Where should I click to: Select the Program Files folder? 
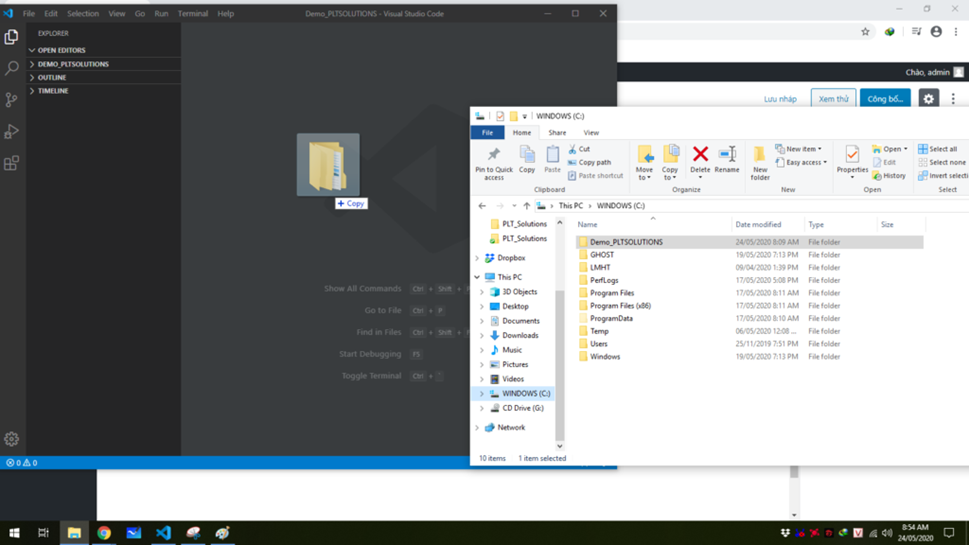click(x=611, y=293)
